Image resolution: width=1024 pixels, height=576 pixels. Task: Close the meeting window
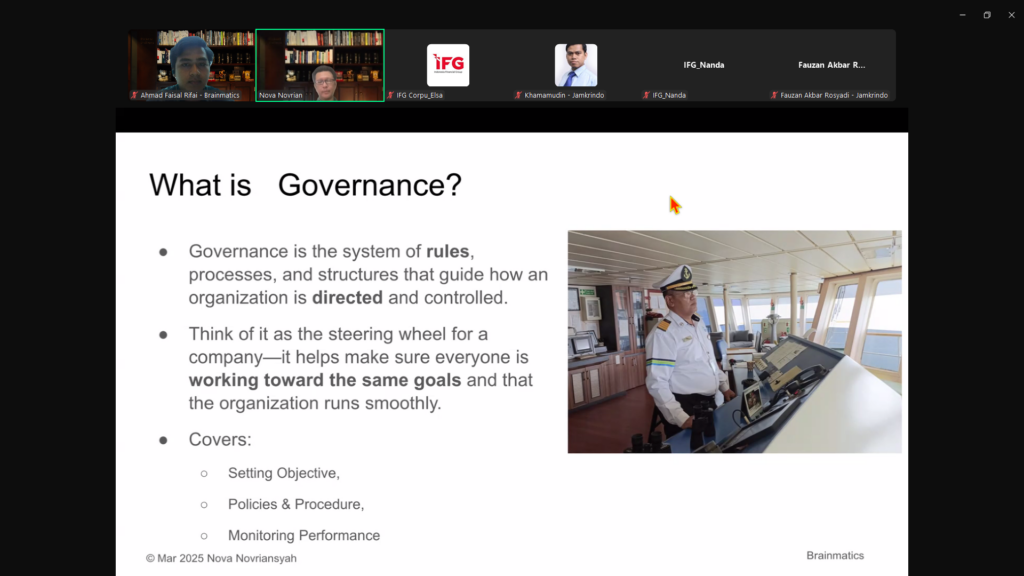pyautogui.click(x=1010, y=14)
